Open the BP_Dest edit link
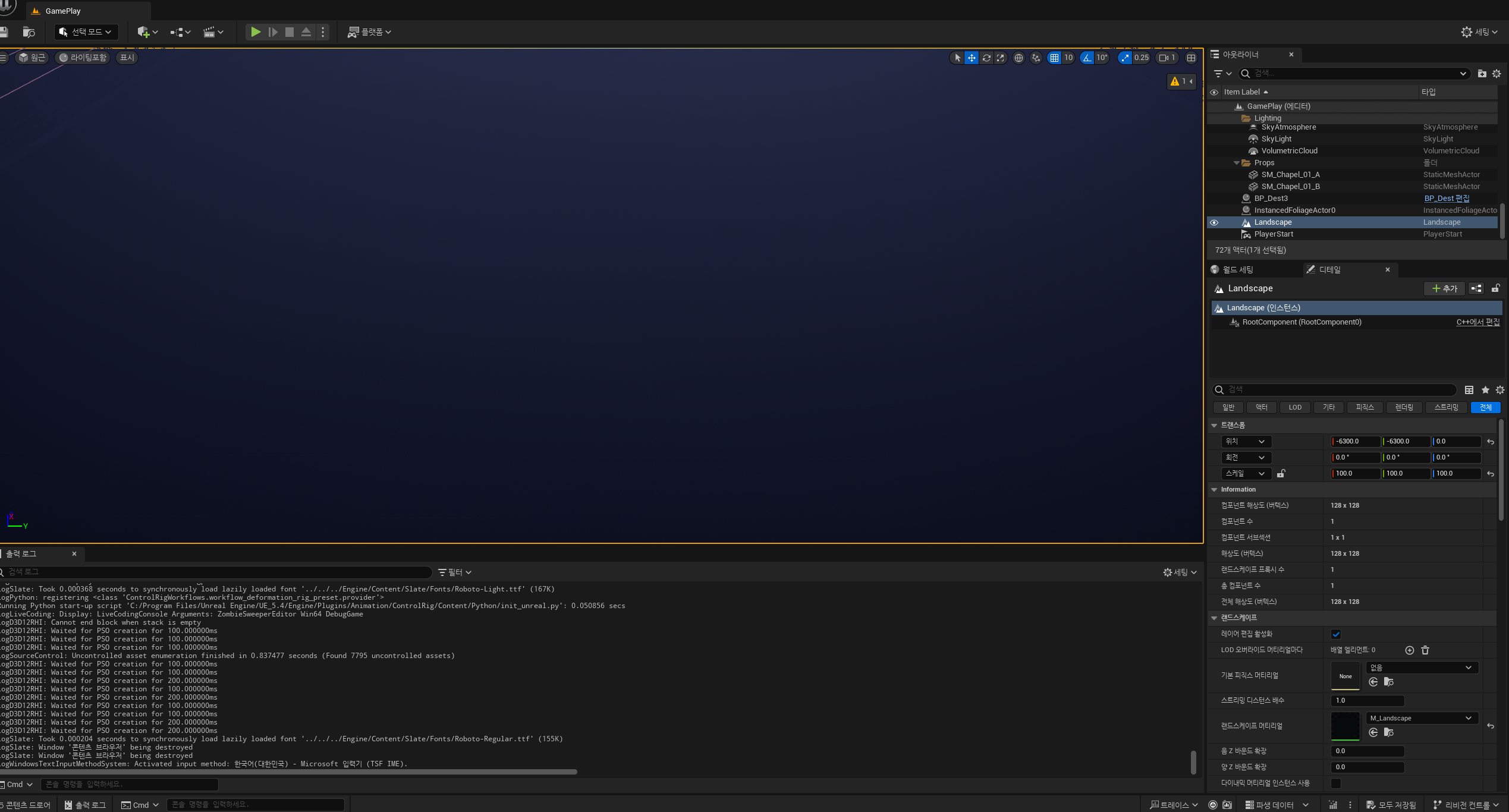The image size is (1509, 812). [x=1446, y=199]
